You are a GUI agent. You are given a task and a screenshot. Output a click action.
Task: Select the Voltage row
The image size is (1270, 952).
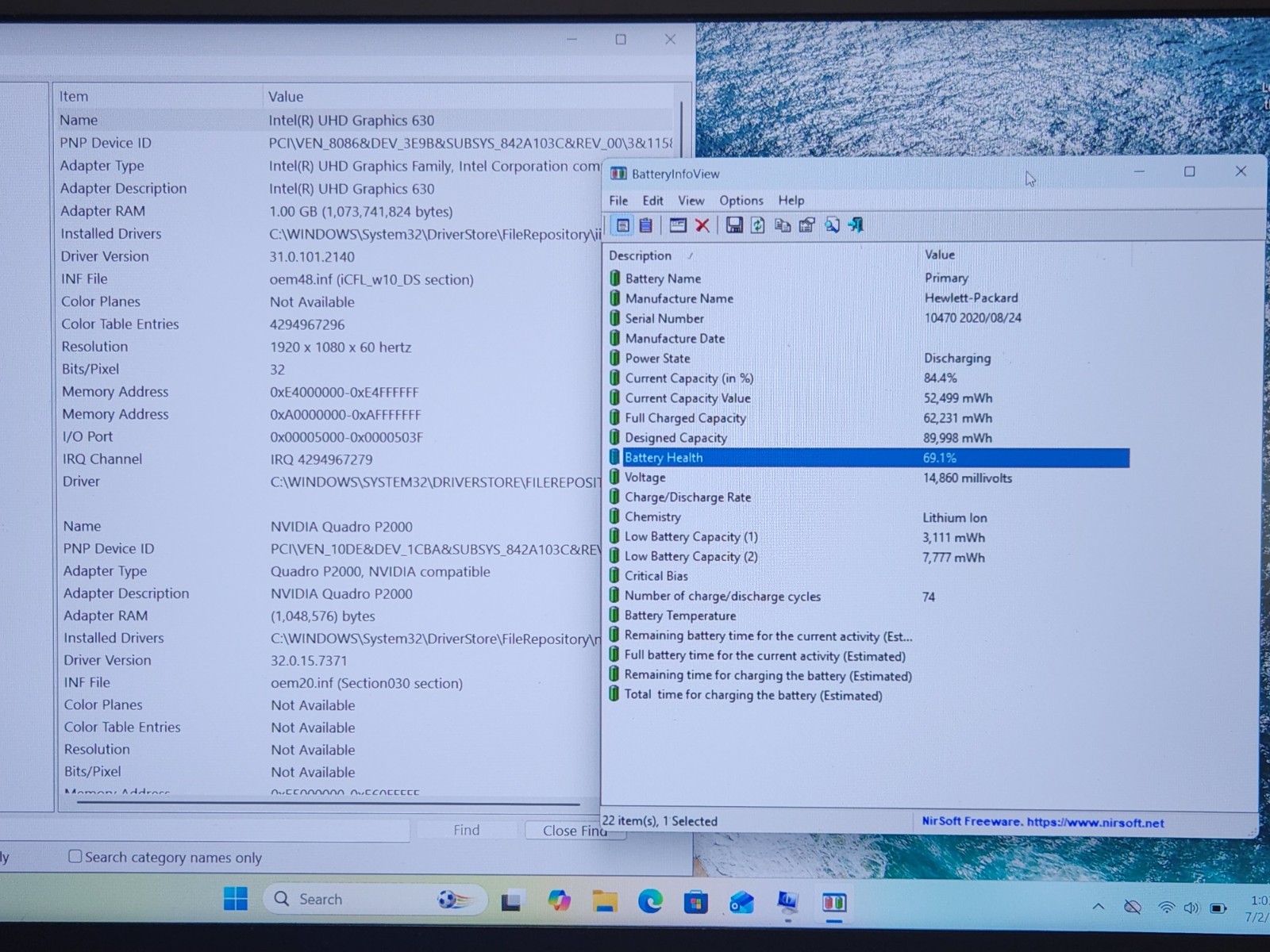click(x=868, y=478)
